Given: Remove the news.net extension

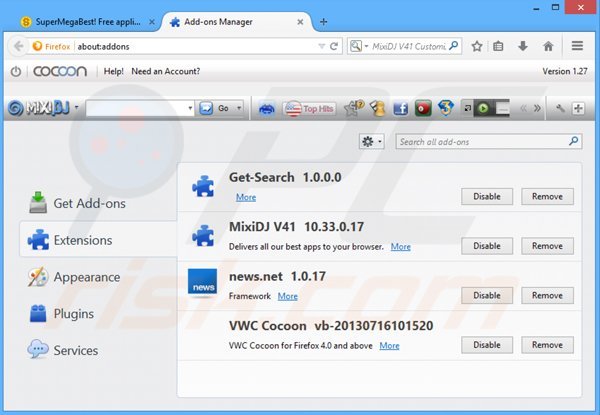Looking at the screenshot, I should click(x=547, y=295).
